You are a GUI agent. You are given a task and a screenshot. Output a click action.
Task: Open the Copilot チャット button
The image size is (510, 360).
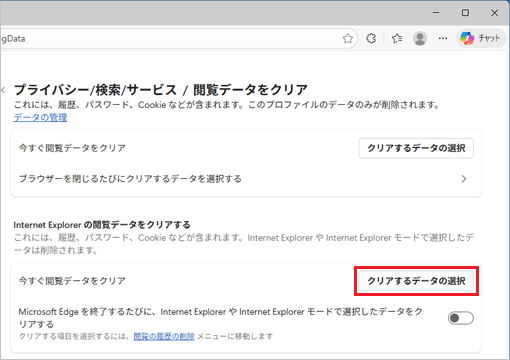(480, 39)
